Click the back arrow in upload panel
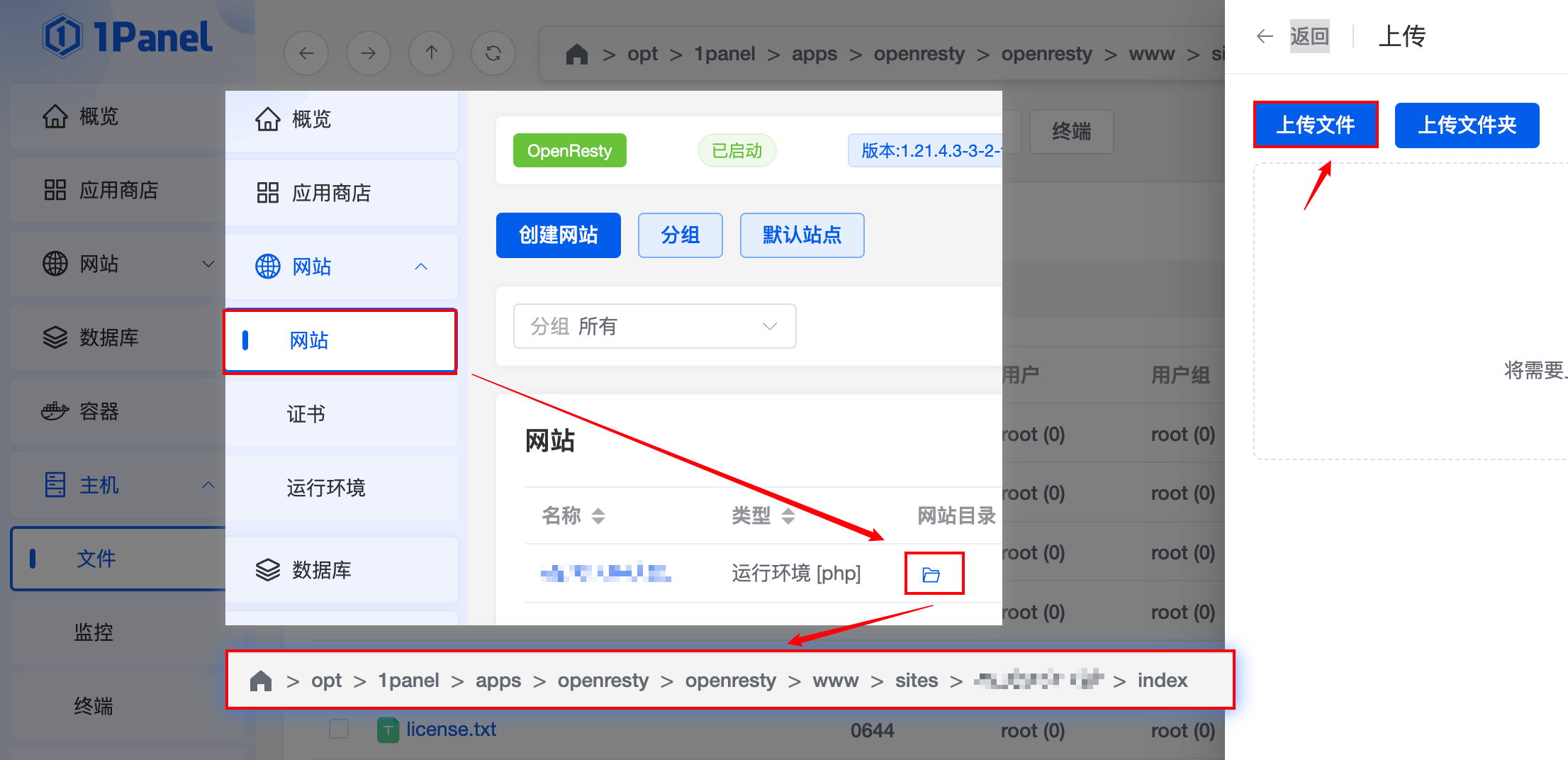Image resolution: width=1568 pixels, height=760 pixels. coord(1265,36)
